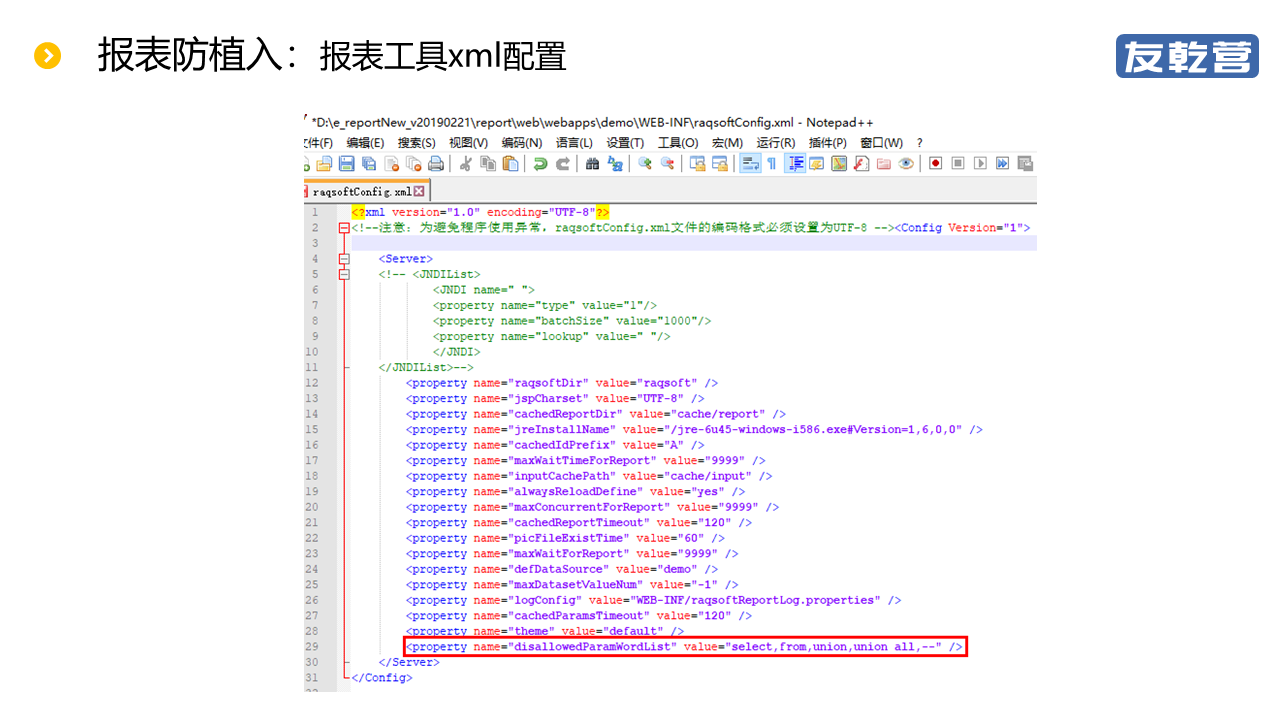Save the current recorded macro icon
The width and height of the screenshot is (1280, 720).
(x=1025, y=164)
